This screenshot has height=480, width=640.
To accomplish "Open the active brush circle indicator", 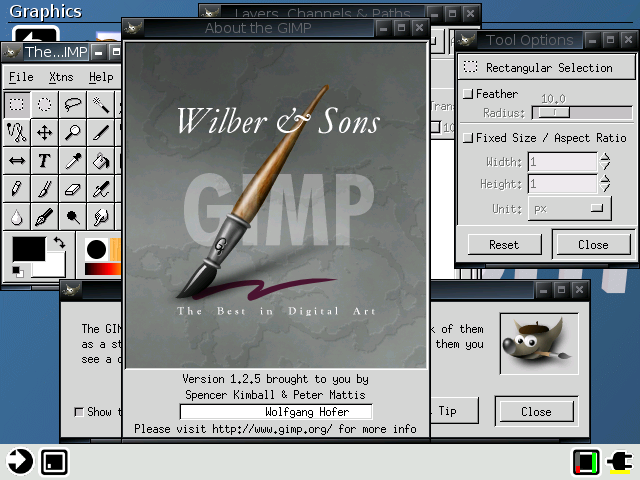I will point(96,249).
